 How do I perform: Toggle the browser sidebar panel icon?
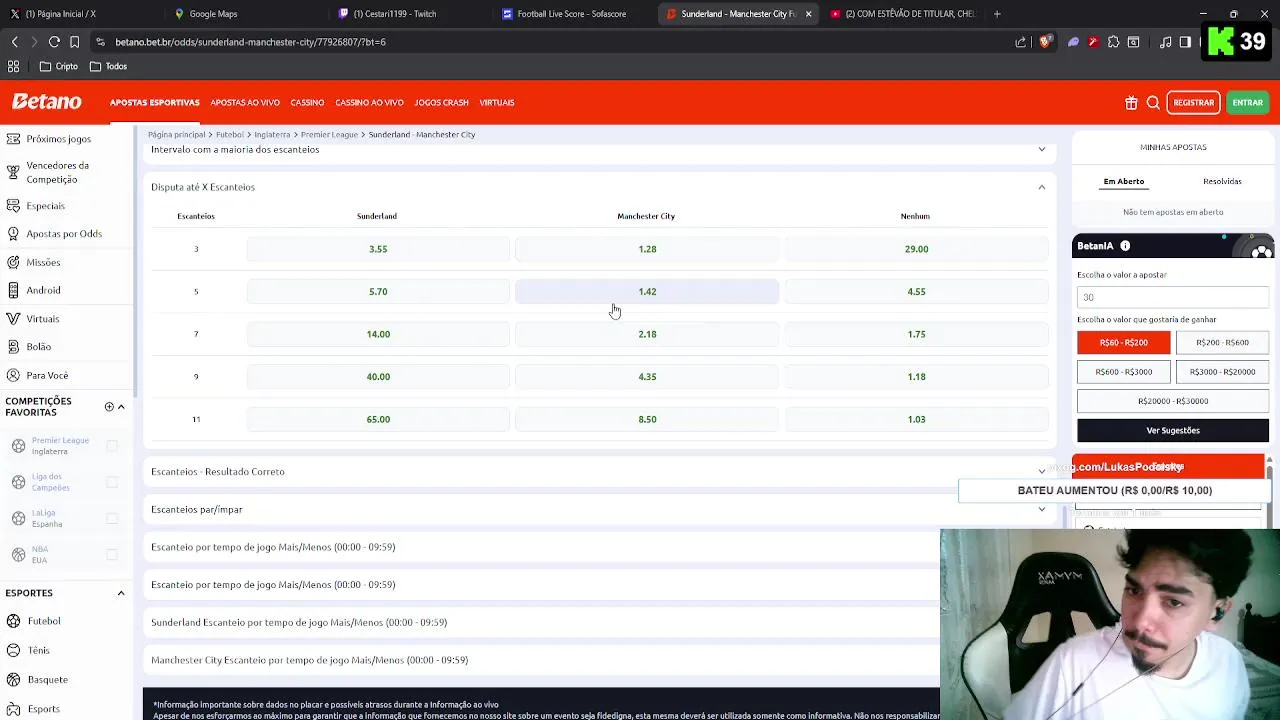pos(1185,42)
